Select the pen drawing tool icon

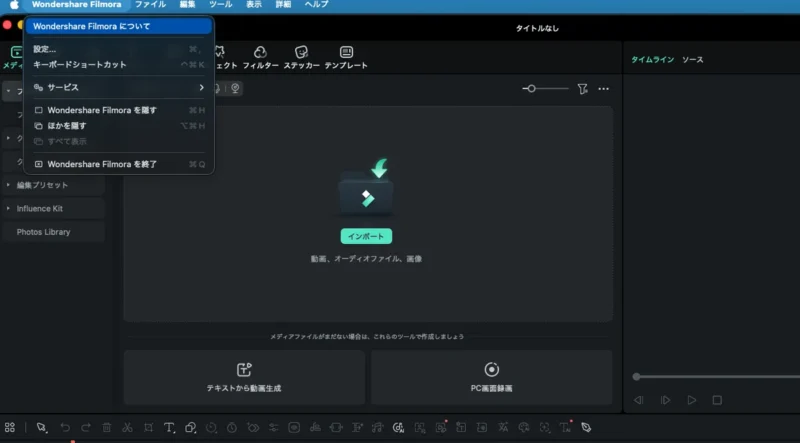point(586,428)
